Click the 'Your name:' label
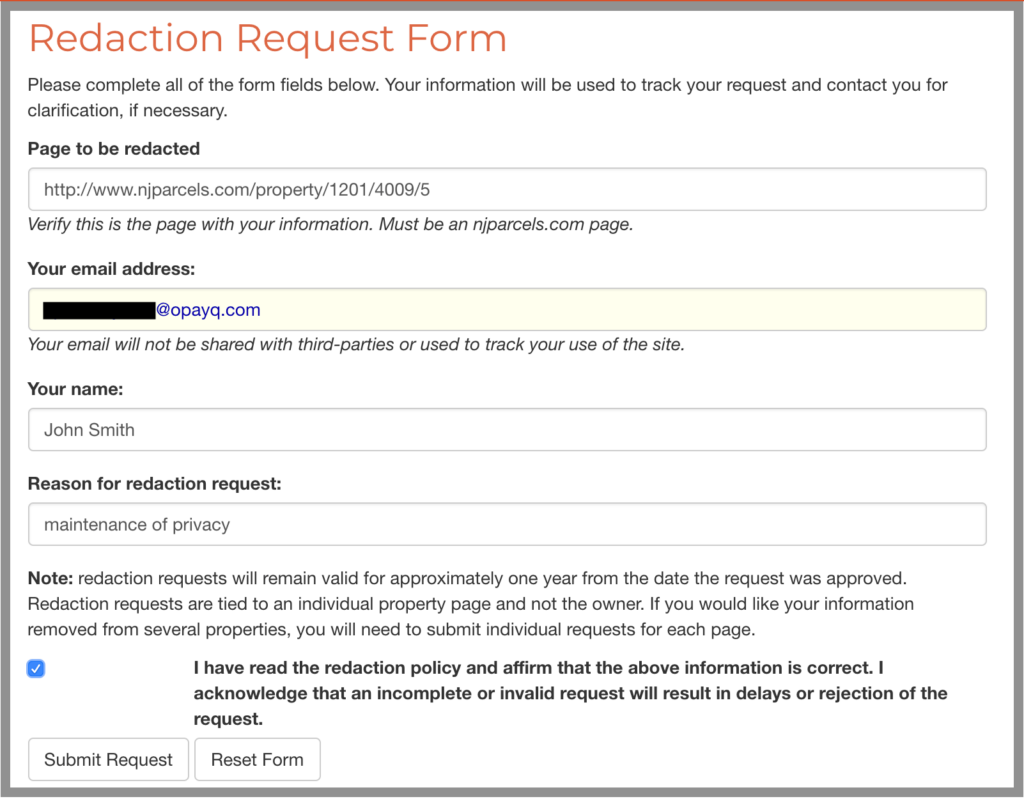 pos(75,388)
